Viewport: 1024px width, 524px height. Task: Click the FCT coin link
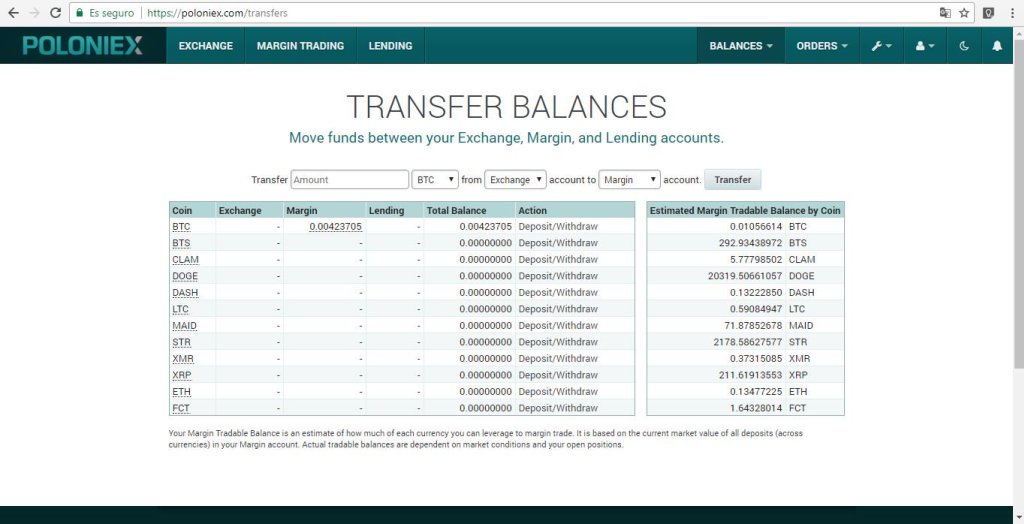click(x=181, y=408)
